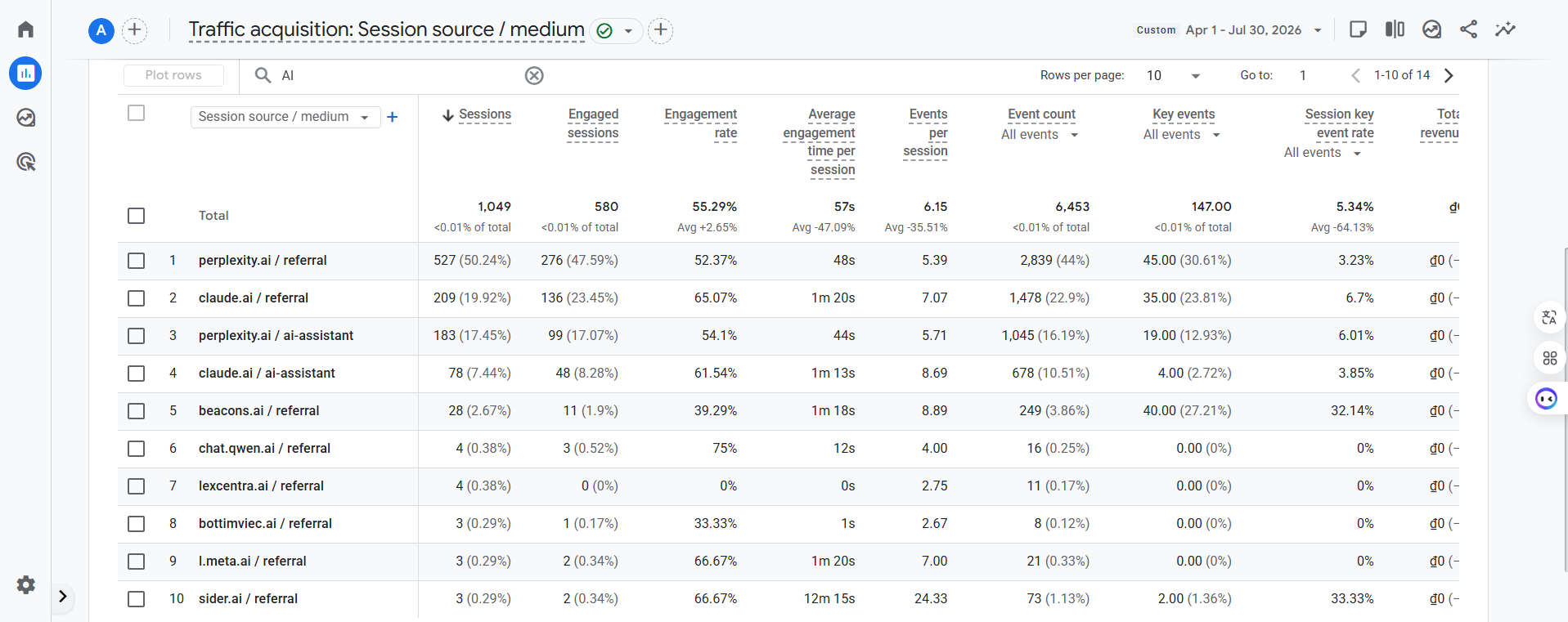Click the Event count column header
Screen dimensions: 1568x622
tap(1041, 114)
